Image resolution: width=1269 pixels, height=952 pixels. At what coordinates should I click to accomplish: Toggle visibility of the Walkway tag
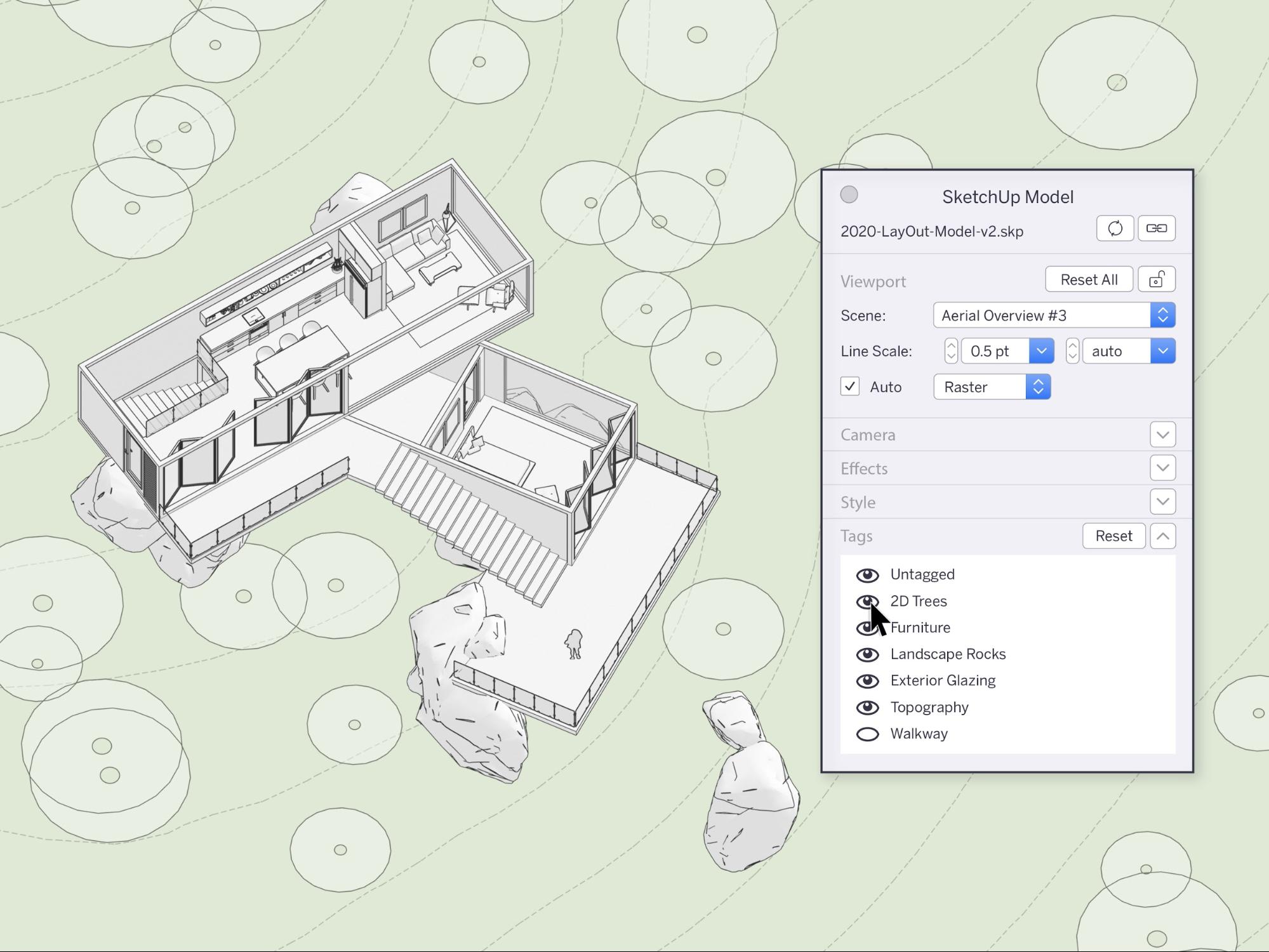click(866, 734)
